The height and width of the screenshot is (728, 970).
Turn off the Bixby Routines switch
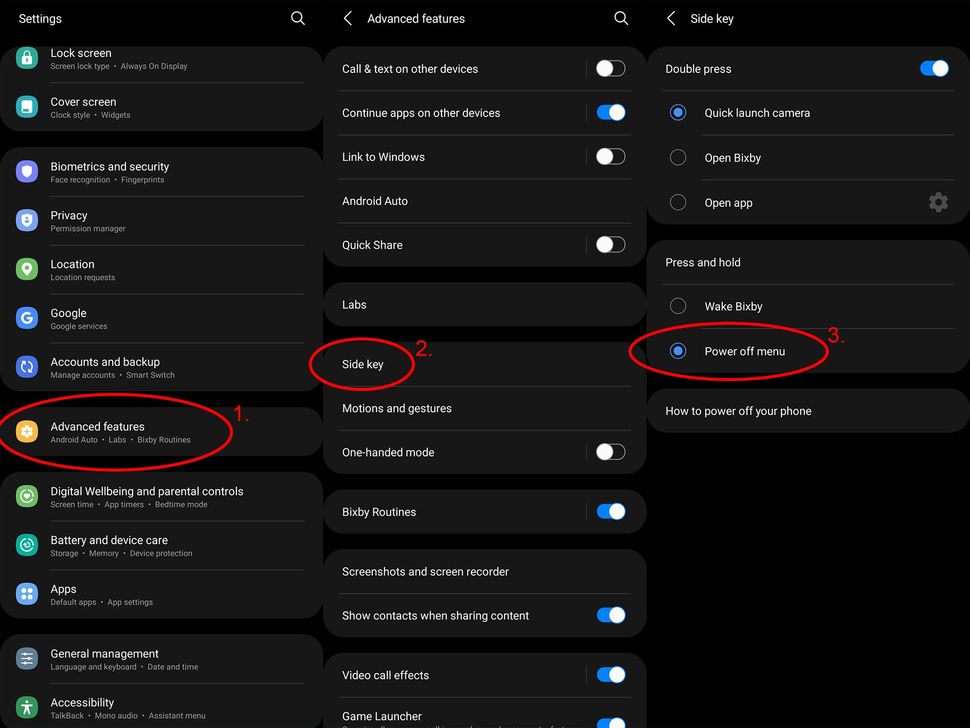pyautogui.click(x=610, y=511)
